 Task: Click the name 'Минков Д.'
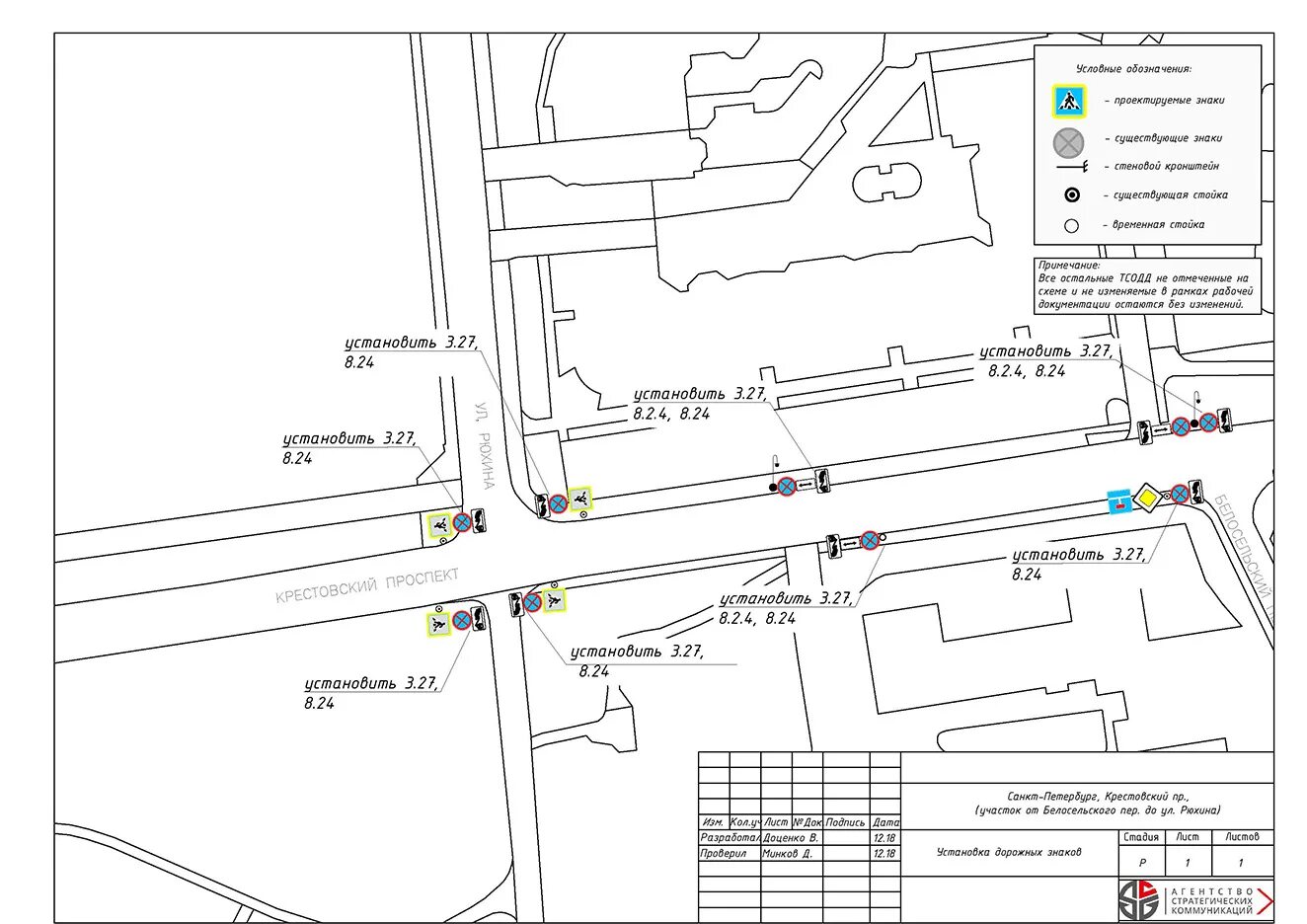coord(788,854)
